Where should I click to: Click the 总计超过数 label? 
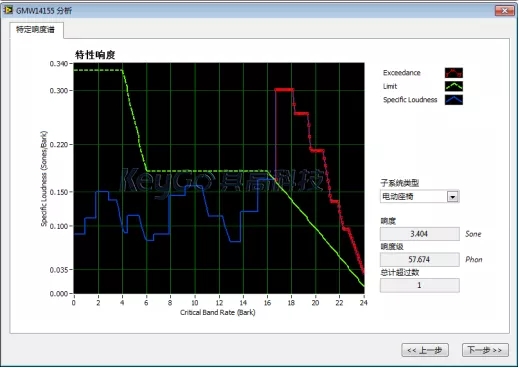[400, 272]
